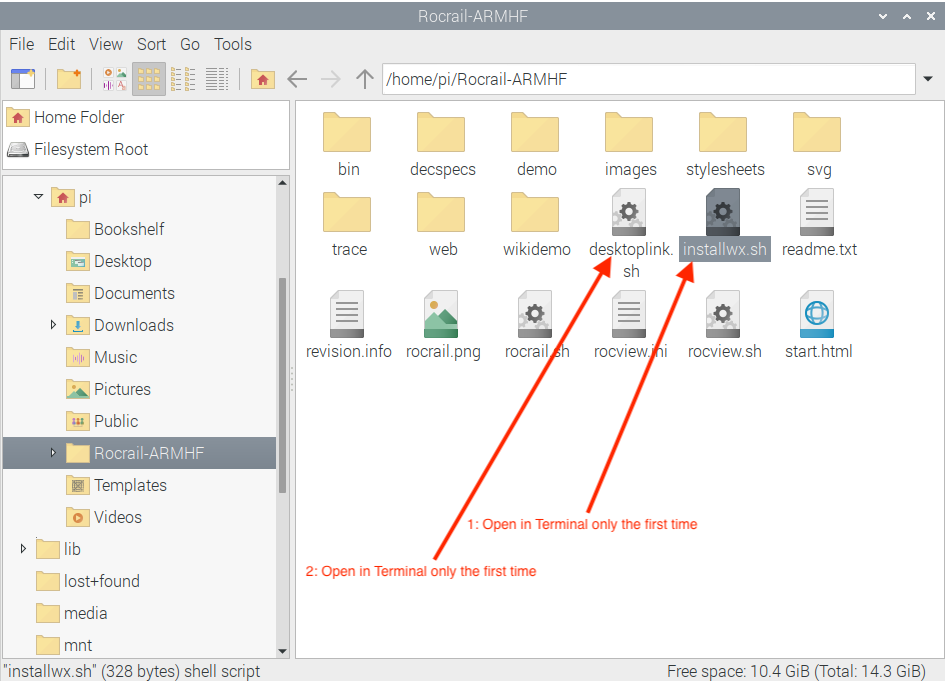This screenshot has height=683, width=945.
Task: Open the Sort menu
Action: click(x=152, y=44)
